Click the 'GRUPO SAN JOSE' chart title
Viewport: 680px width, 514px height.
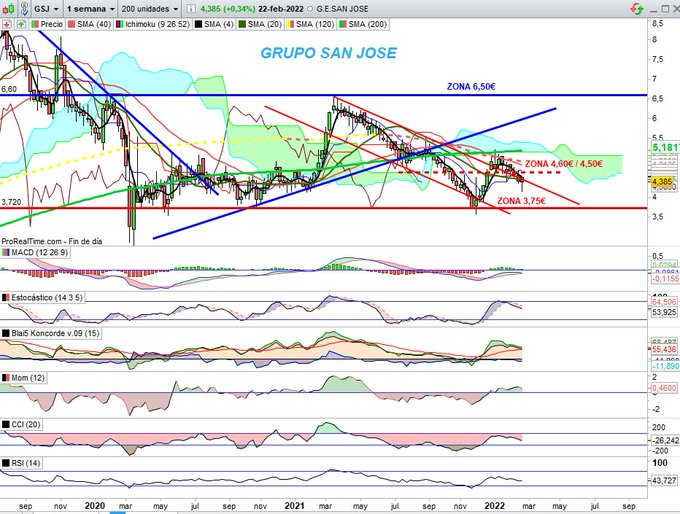click(x=328, y=53)
